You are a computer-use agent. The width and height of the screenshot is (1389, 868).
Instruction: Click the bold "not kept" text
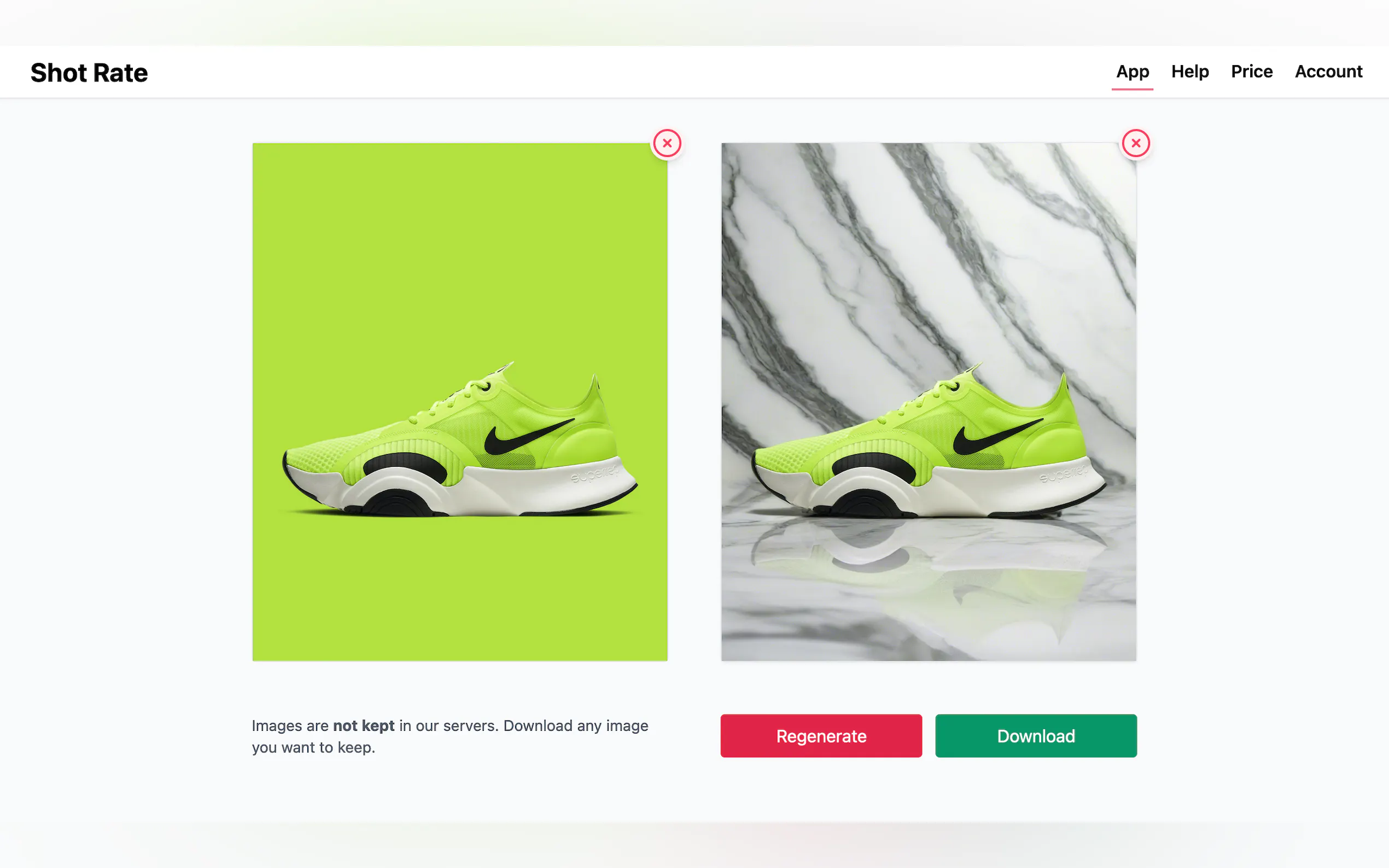click(364, 726)
